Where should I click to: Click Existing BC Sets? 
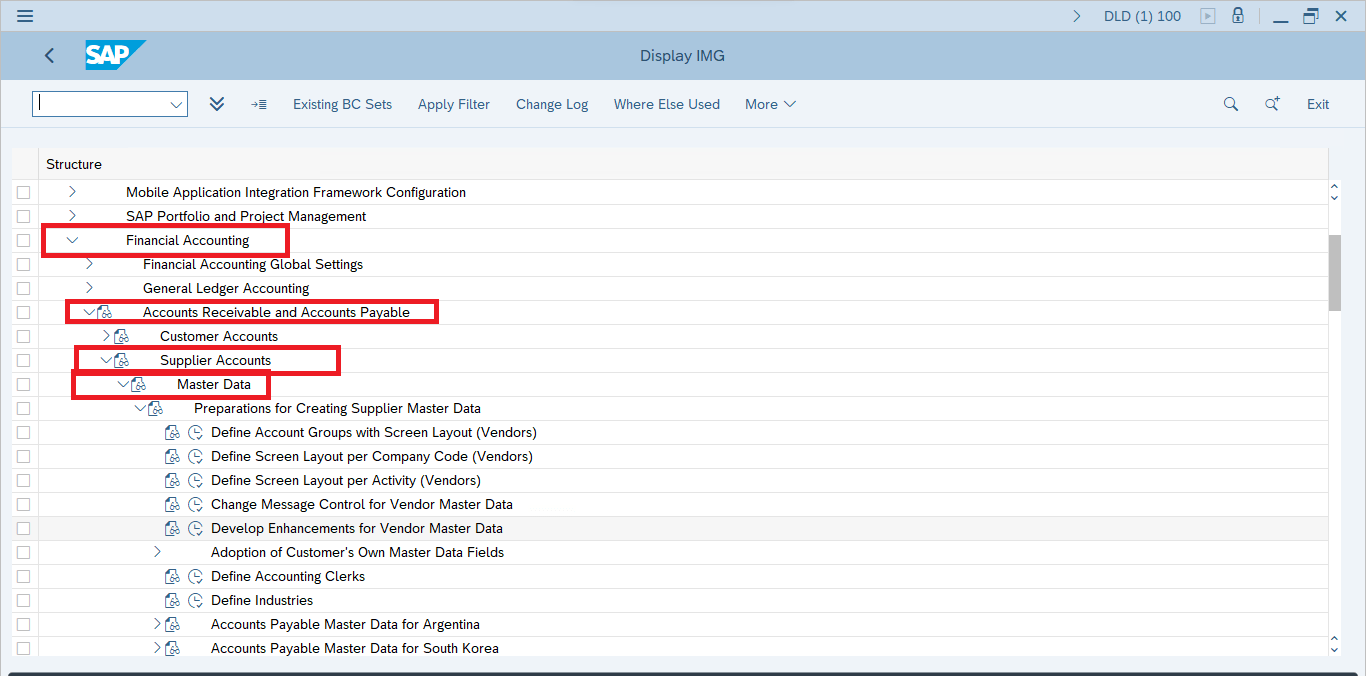click(x=342, y=104)
